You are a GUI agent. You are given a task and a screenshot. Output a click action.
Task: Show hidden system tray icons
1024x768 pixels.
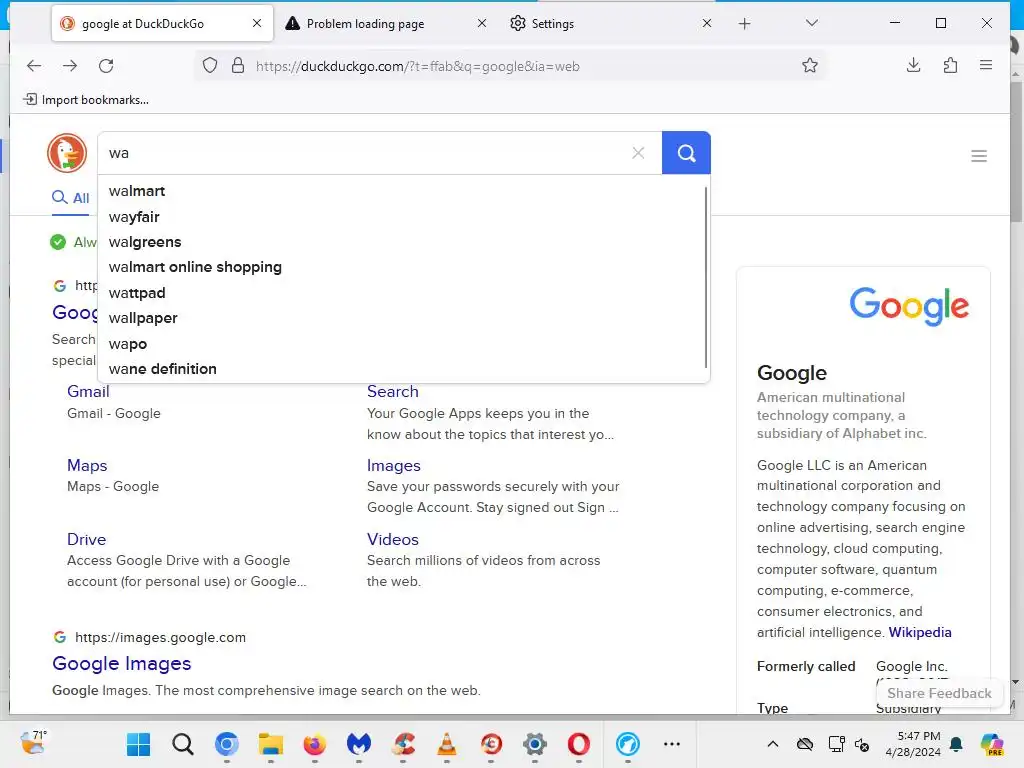pyautogui.click(x=773, y=744)
